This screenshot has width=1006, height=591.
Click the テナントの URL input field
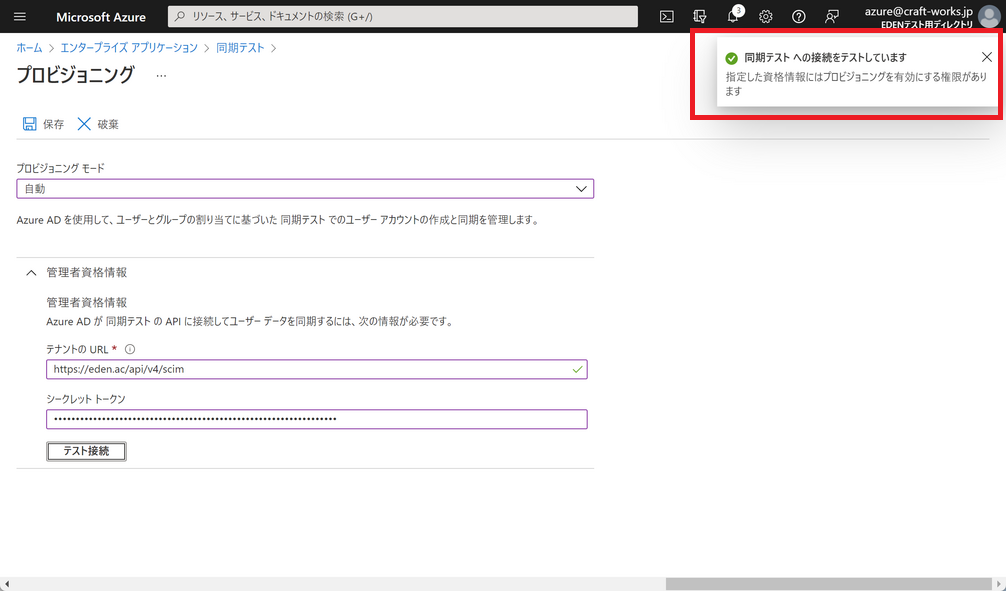pyautogui.click(x=316, y=370)
